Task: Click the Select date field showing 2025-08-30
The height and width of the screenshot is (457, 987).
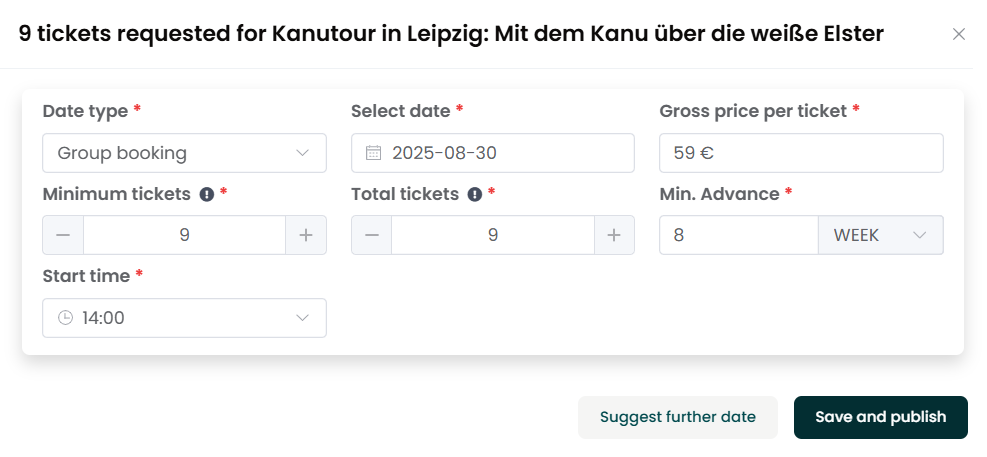Action: pos(493,153)
